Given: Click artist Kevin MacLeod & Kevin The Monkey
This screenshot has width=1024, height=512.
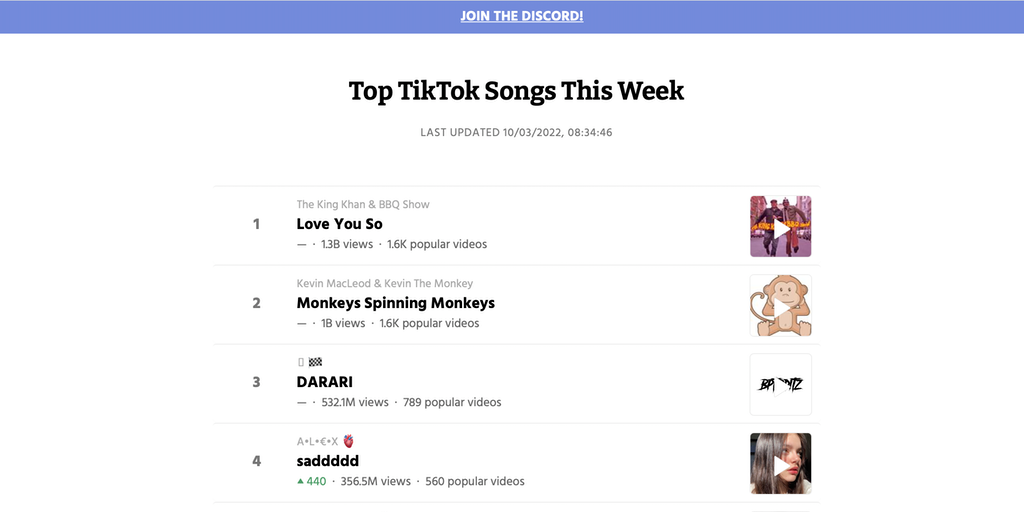Looking at the screenshot, I should coord(384,283).
